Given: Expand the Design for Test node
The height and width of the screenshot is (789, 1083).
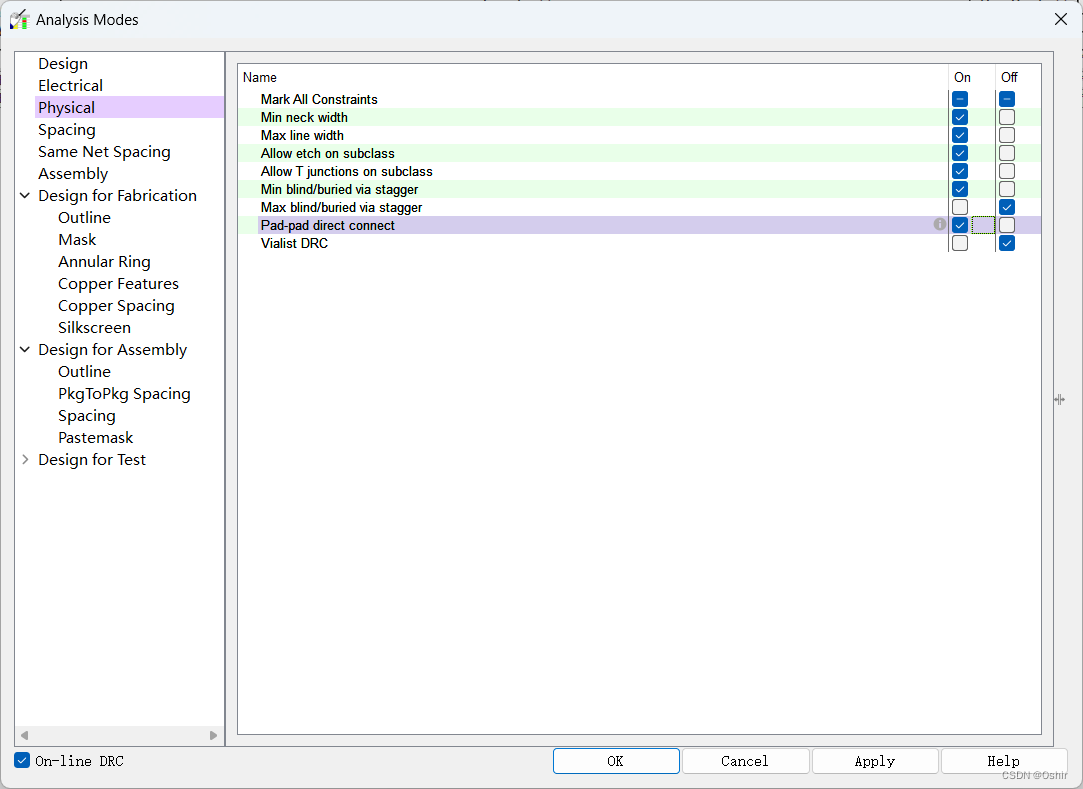Looking at the screenshot, I should 25,460.
